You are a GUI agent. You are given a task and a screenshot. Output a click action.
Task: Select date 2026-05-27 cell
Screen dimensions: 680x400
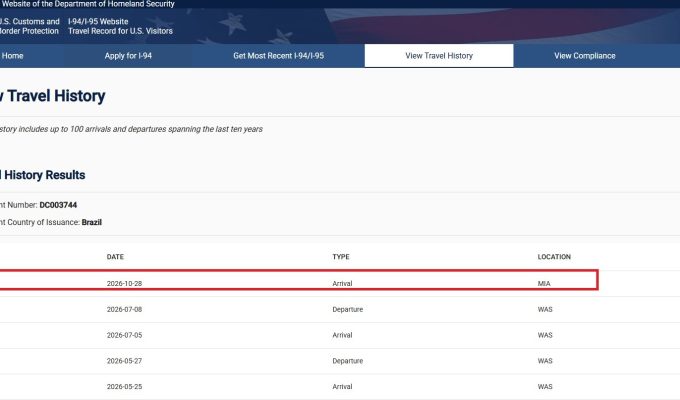click(x=124, y=361)
